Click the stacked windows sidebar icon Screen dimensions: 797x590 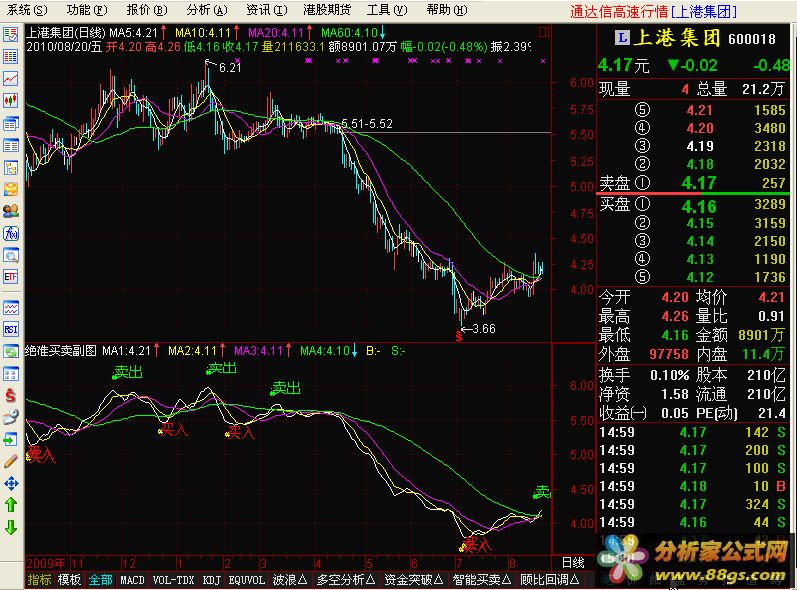(x=11, y=123)
